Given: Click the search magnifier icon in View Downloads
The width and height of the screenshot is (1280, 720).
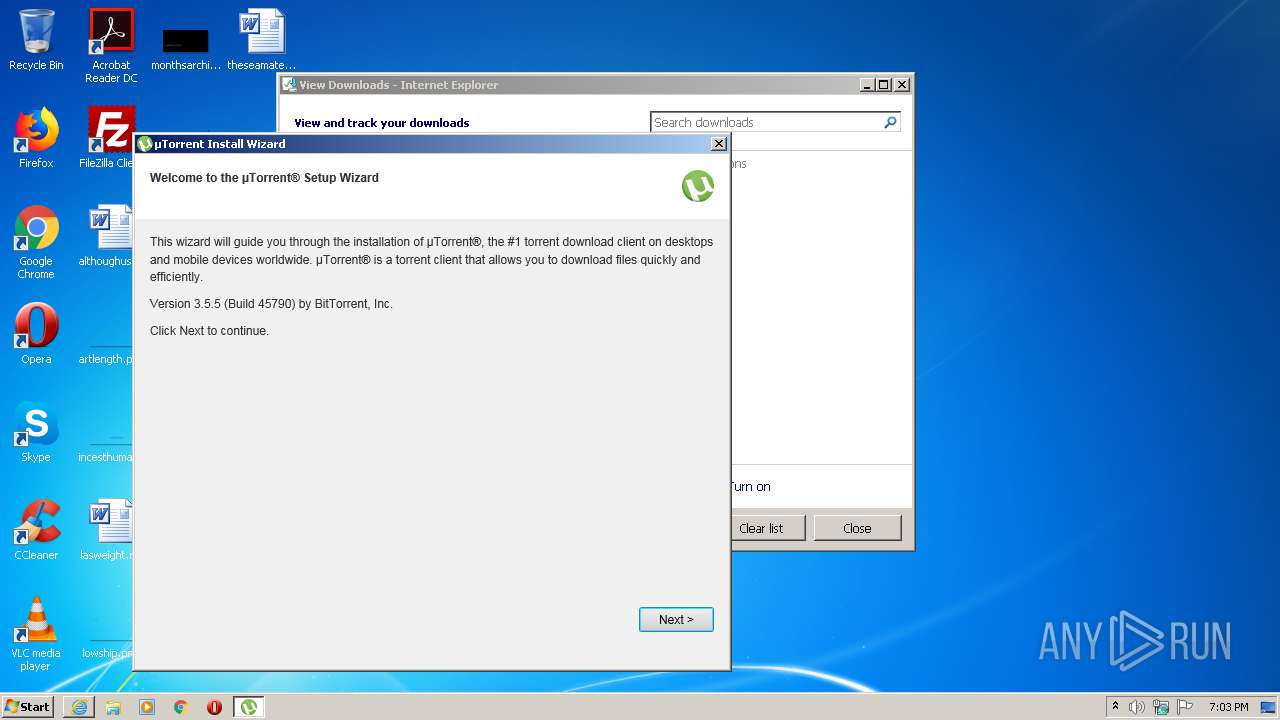Looking at the screenshot, I should pyautogui.click(x=890, y=122).
